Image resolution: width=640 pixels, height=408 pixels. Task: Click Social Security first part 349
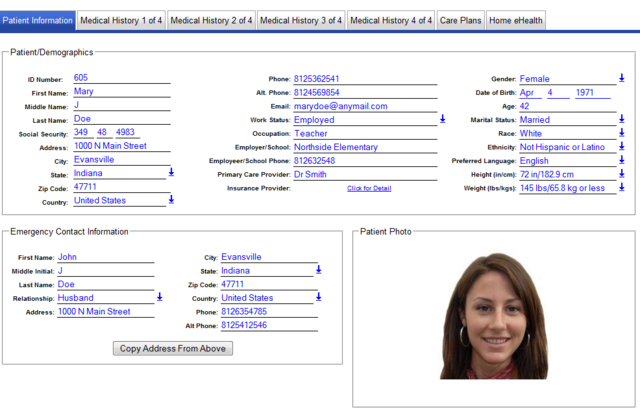tap(83, 133)
